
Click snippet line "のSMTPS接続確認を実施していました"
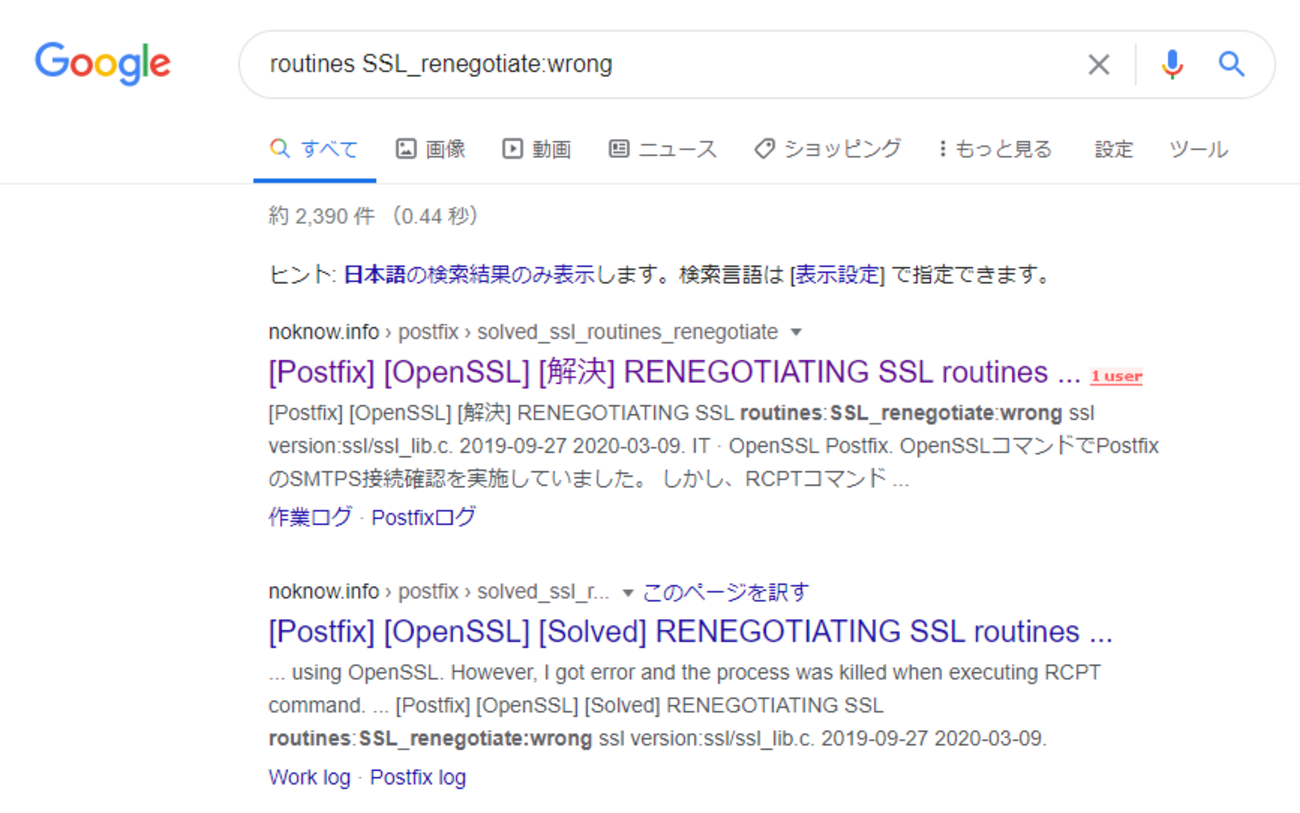click(588, 478)
